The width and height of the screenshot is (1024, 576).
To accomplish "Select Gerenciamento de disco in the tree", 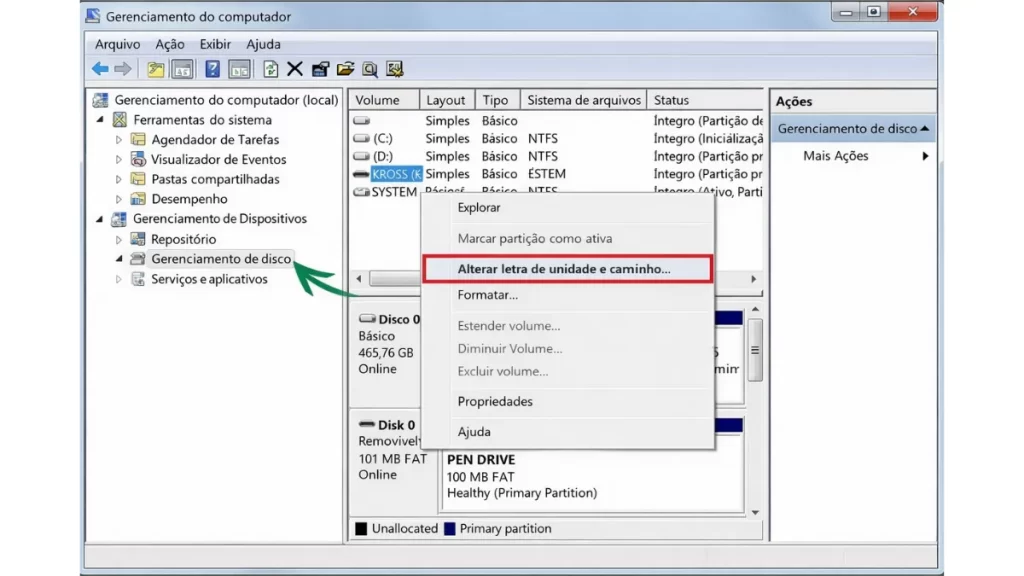I will [221, 259].
